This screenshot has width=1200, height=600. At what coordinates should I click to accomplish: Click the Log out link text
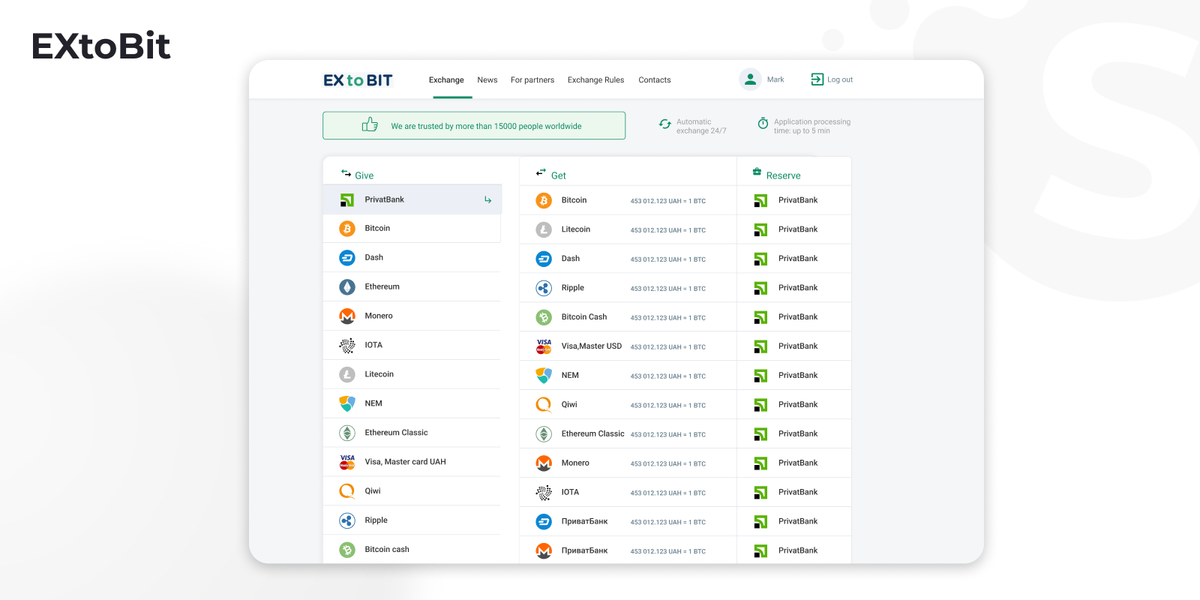coord(840,80)
